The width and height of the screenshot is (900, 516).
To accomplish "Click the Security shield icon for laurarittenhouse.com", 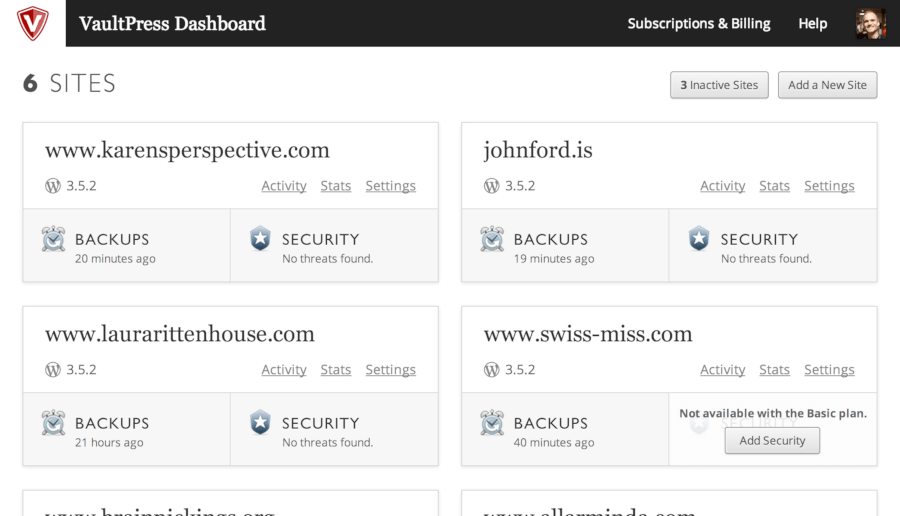I will tap(260, 423).
